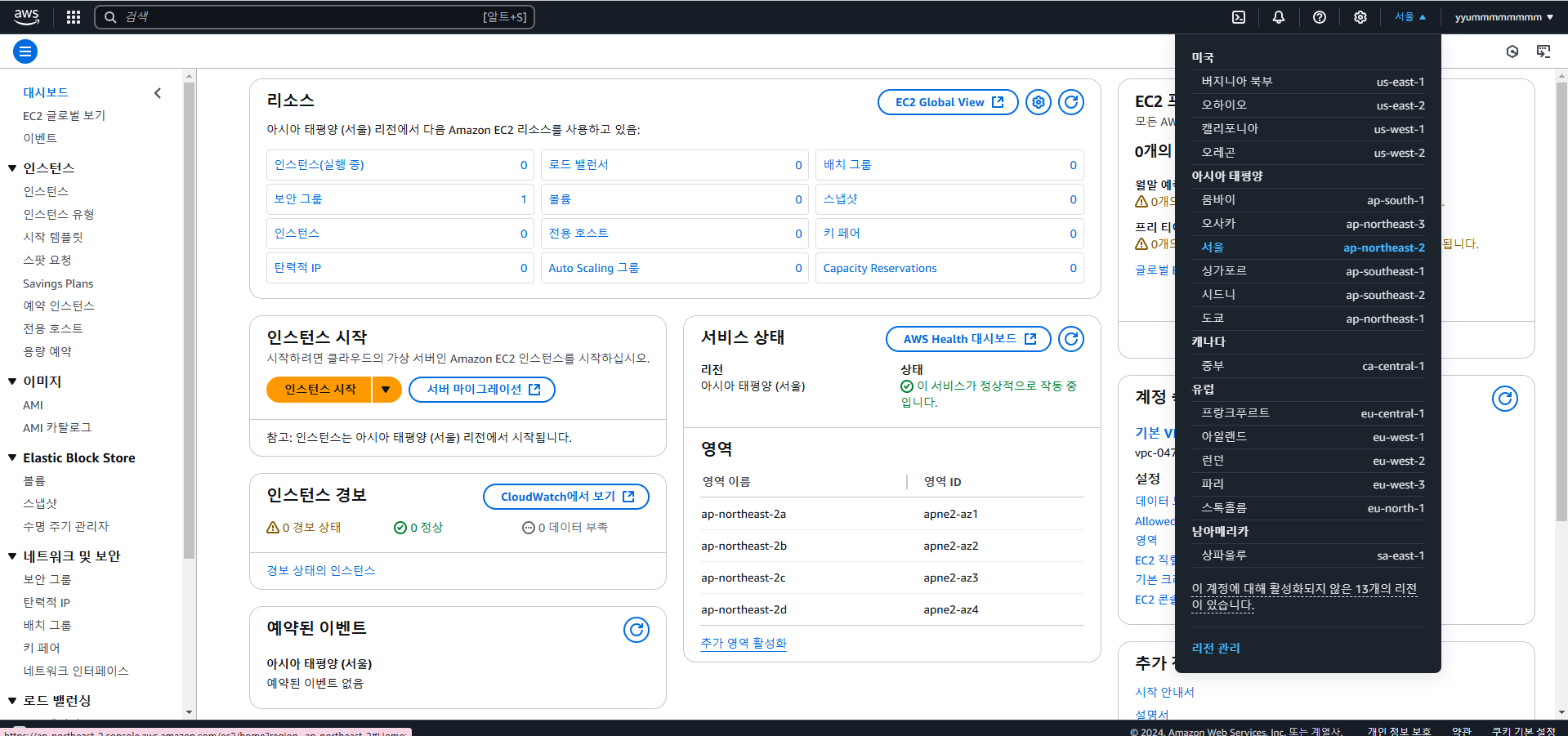Image resolution: width=1568 pixels, height=736 pixels.
Task: Click the sidebar vertical scrollbar
Action: pos(190,320)
